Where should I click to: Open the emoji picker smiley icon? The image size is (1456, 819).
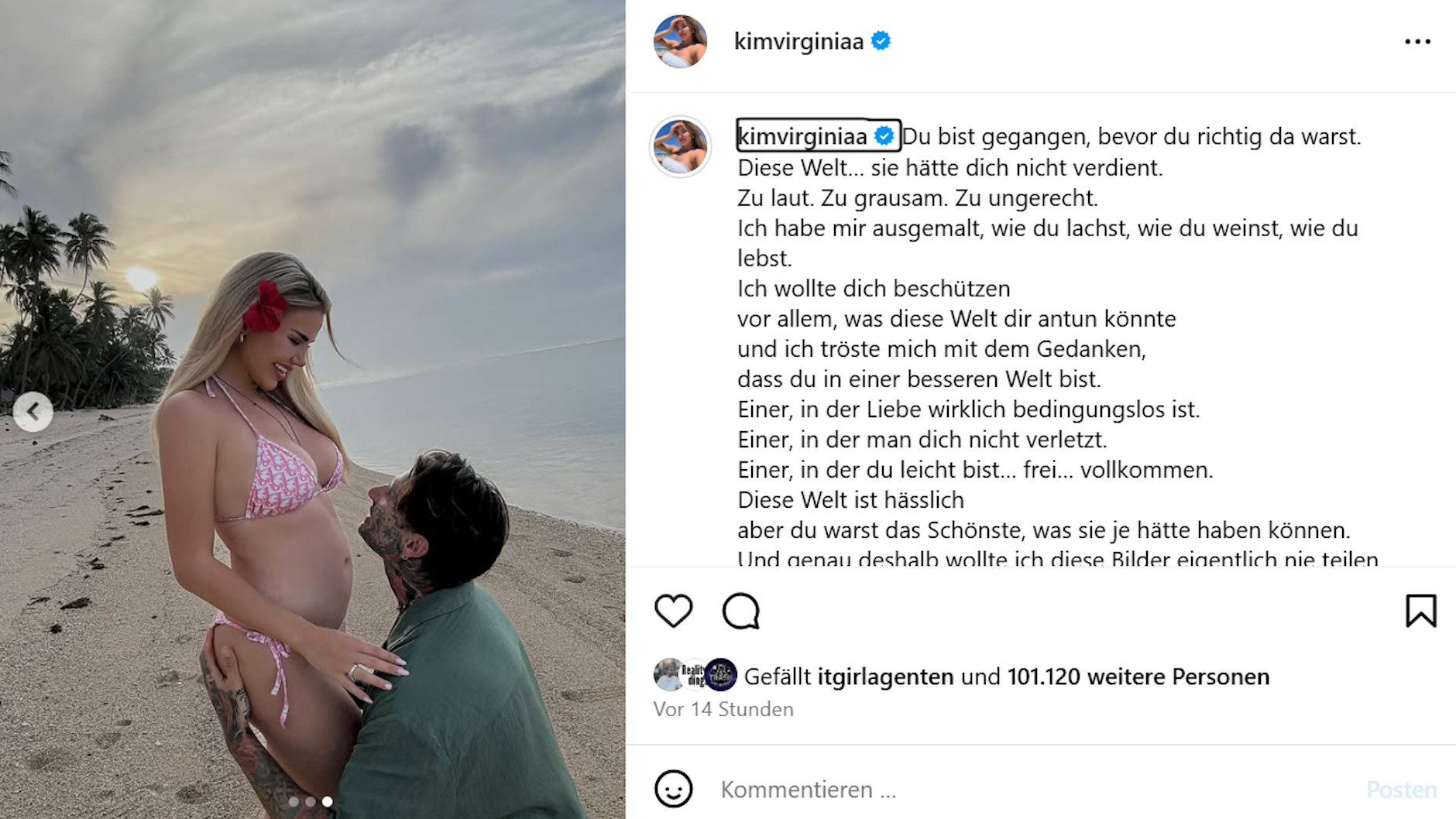pyautogui.click(x=673, y=789)
